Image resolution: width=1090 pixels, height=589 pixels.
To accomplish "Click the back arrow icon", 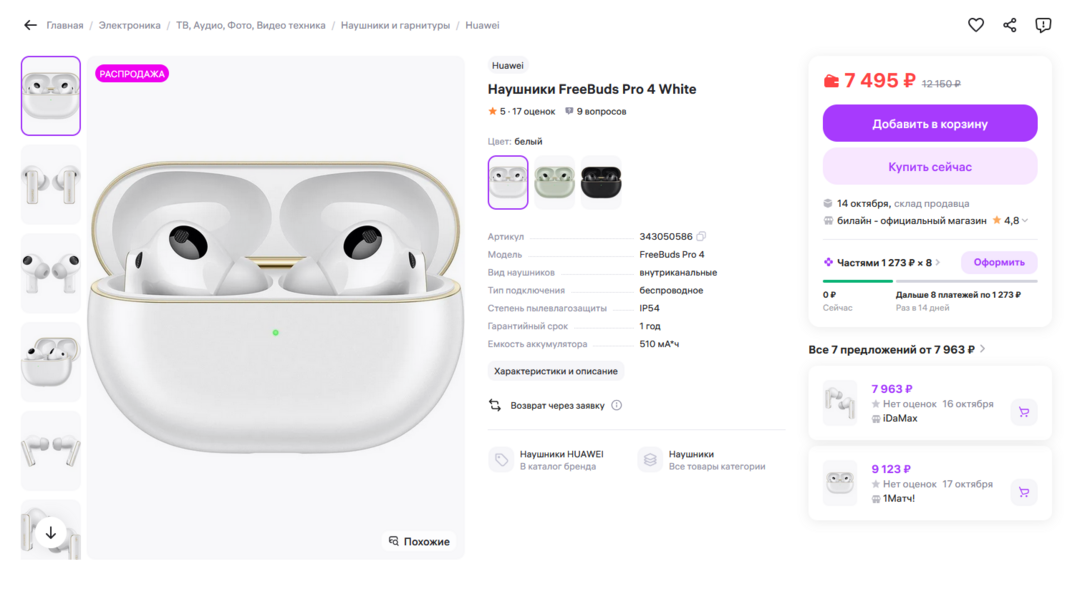I will pyautogui.click(x=30, y=25).
